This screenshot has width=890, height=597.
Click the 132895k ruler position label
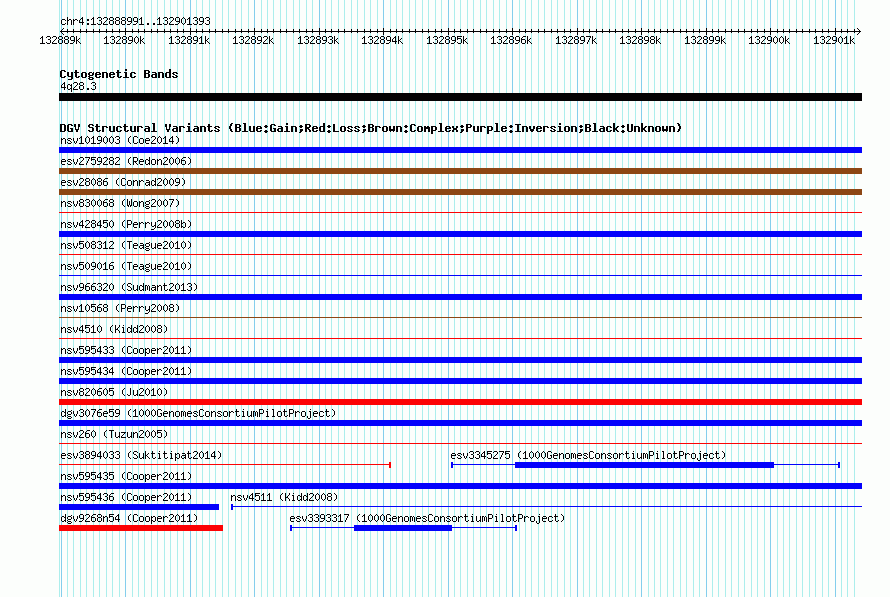coord(447,40)
